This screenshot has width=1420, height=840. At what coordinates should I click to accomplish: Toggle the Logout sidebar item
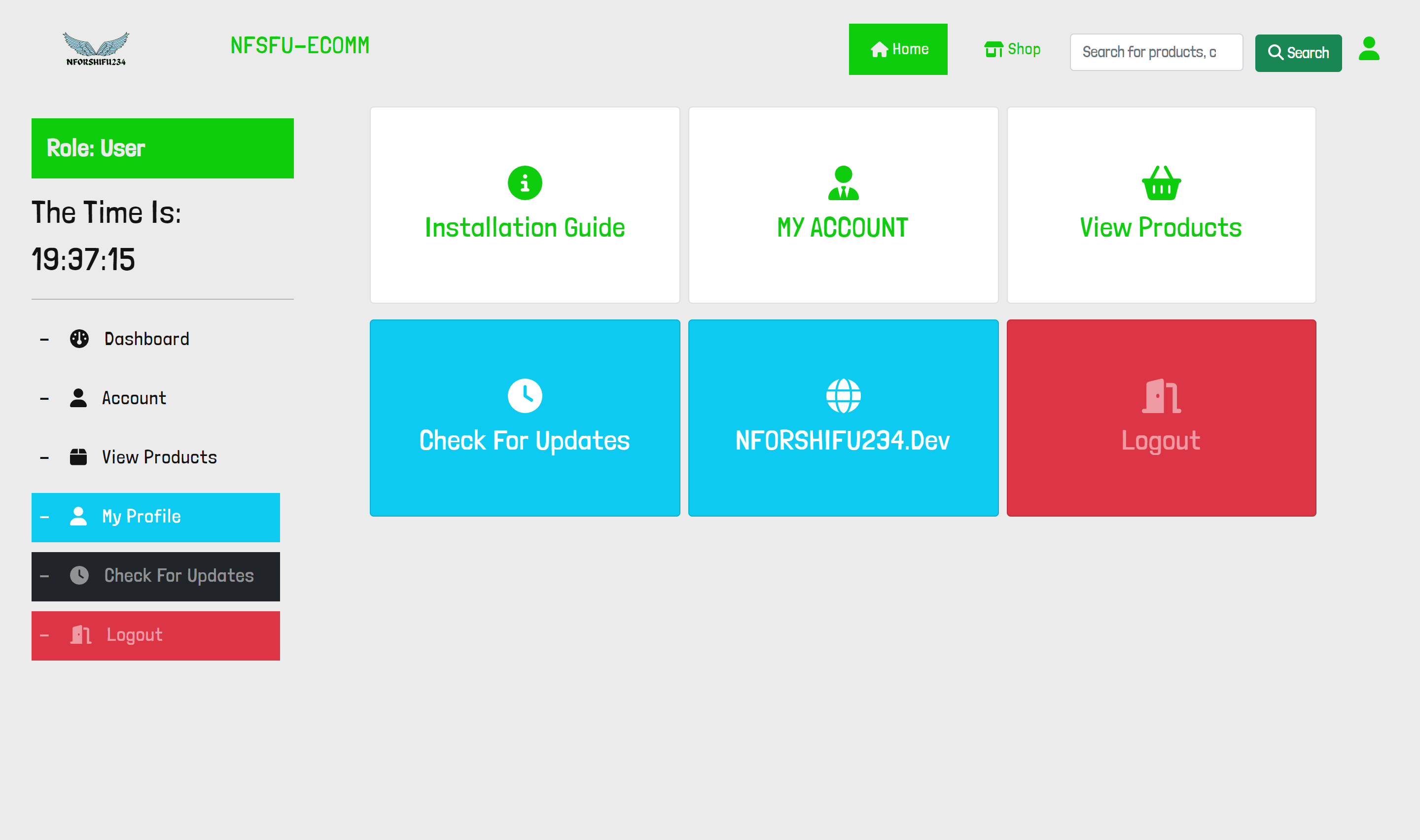tap(156, 635)
